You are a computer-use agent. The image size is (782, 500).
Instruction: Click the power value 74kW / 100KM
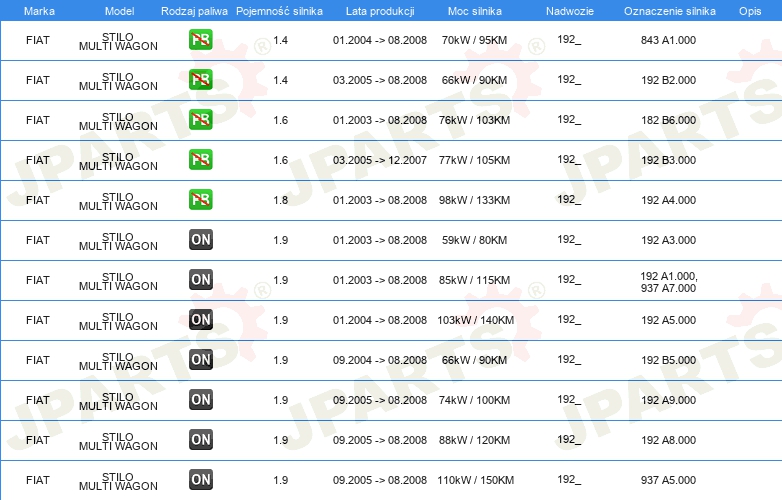click(474, 400)
